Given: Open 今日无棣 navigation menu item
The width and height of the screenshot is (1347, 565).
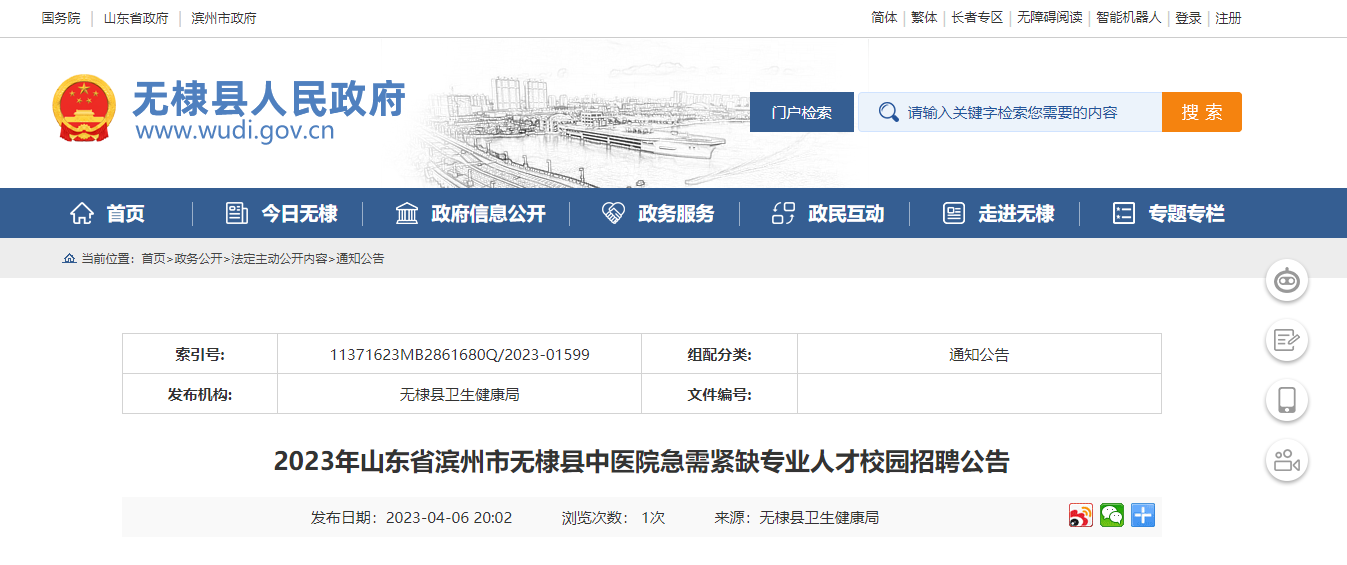Looking at the screenshot, I should [x=299, y=213].
